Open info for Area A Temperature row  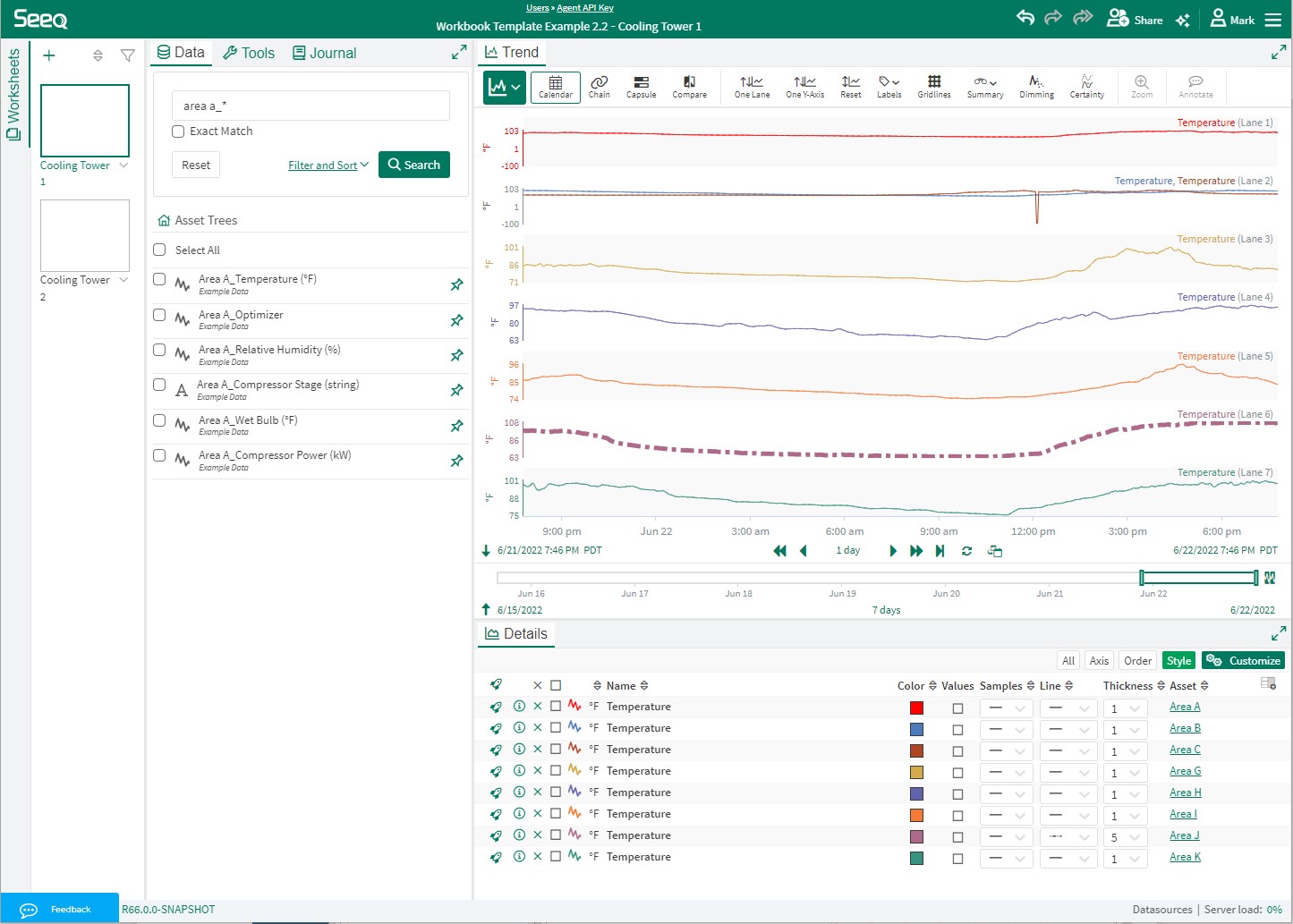click(x=519, y=707)
